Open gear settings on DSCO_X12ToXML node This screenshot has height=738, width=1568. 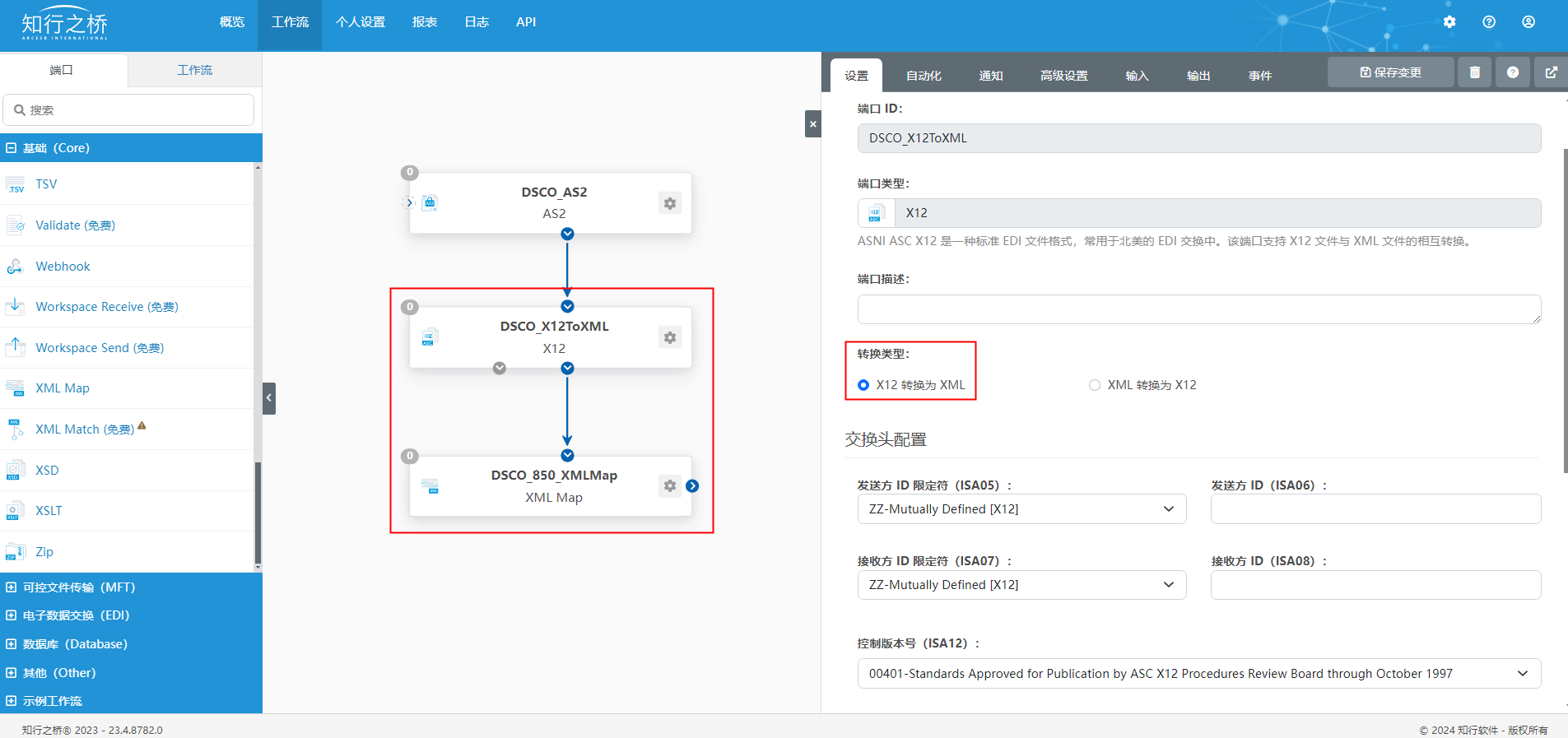point(670,337)
